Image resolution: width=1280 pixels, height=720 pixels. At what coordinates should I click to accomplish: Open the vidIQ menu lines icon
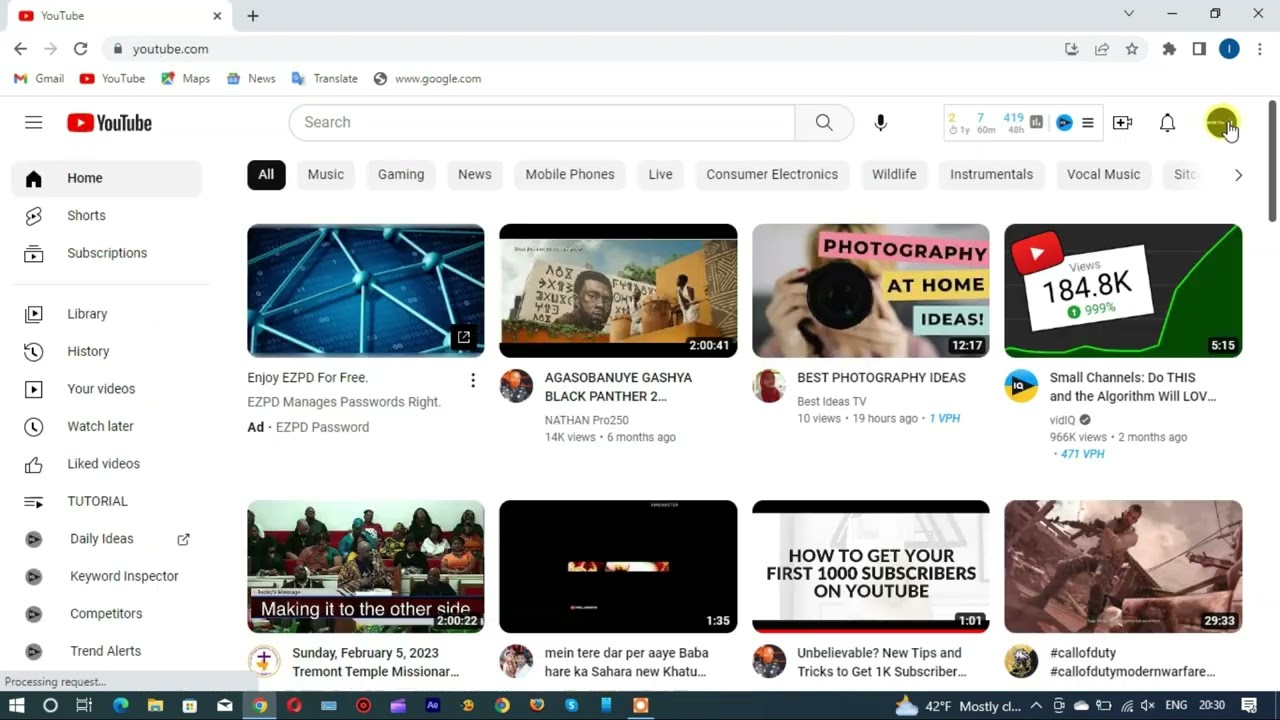[x=1088, y=122]
